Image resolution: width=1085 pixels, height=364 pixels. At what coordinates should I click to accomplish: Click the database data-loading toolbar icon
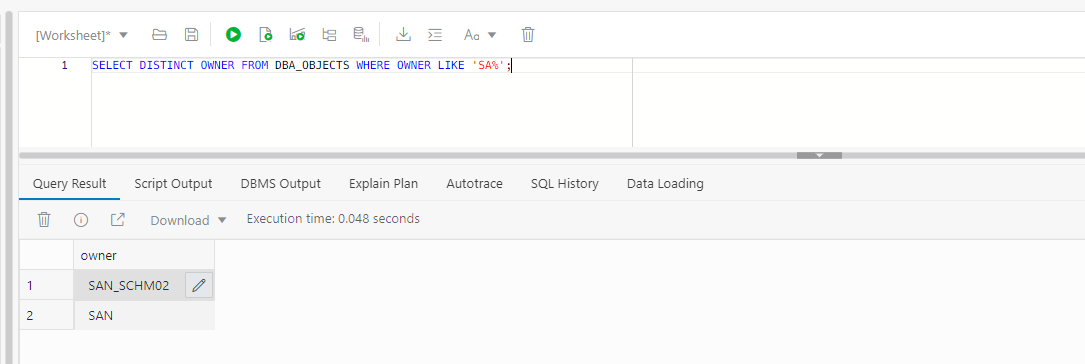click(361, 34)
